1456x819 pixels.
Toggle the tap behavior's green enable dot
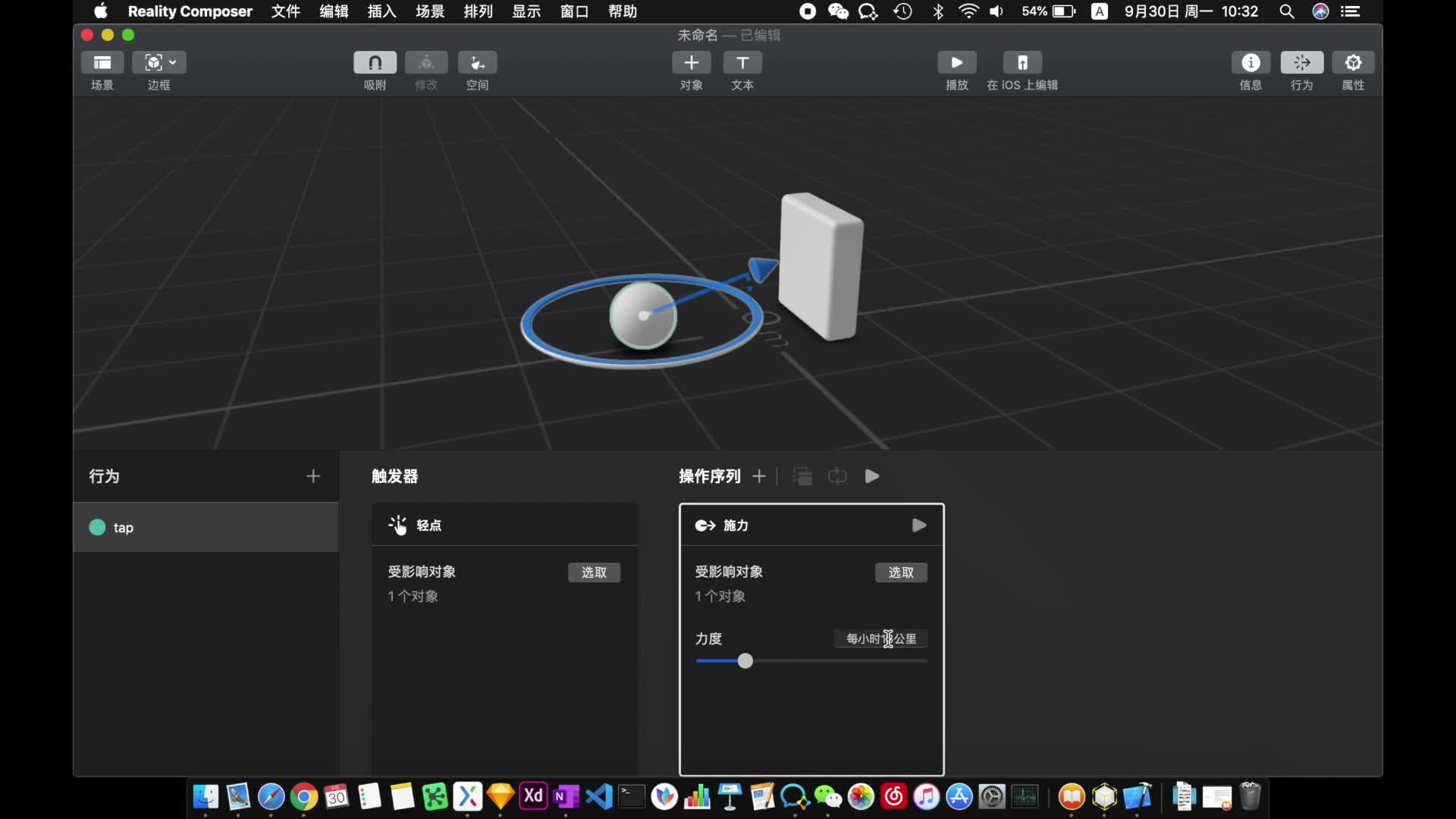click(97, 527)
